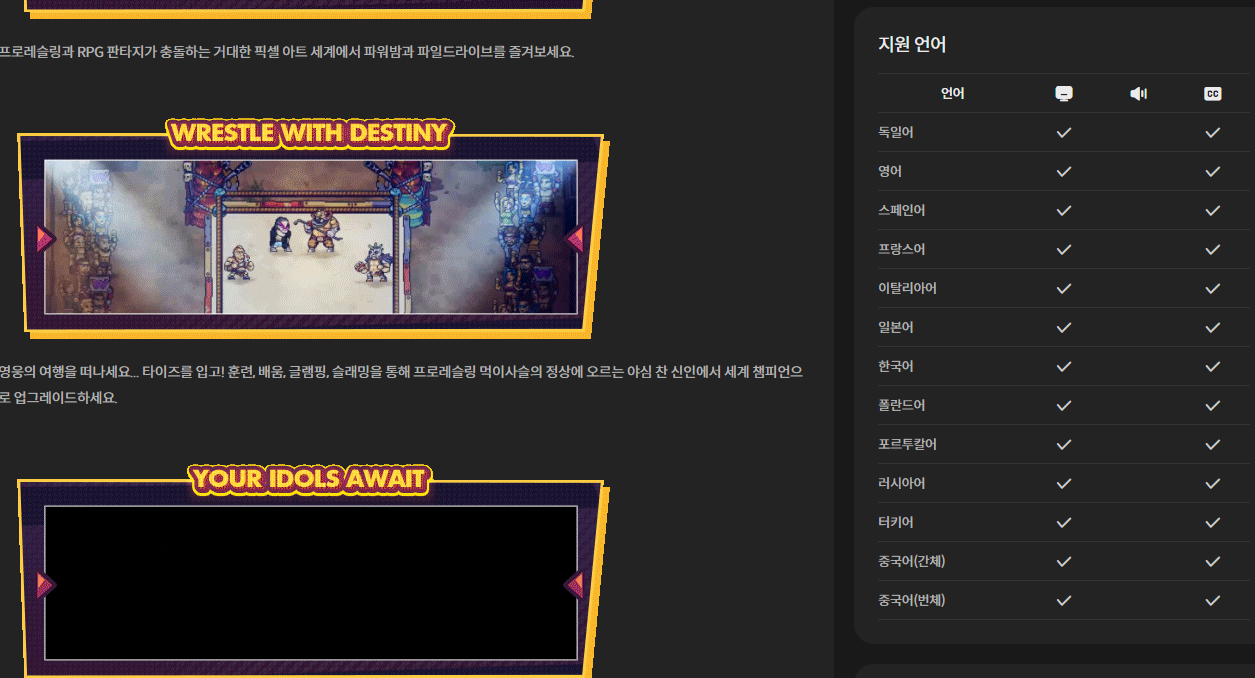Click the interface checkmark in the 영어 row
Image resolution: width=1255 pixels, height=678 pixels.
tap(1064, 171)
